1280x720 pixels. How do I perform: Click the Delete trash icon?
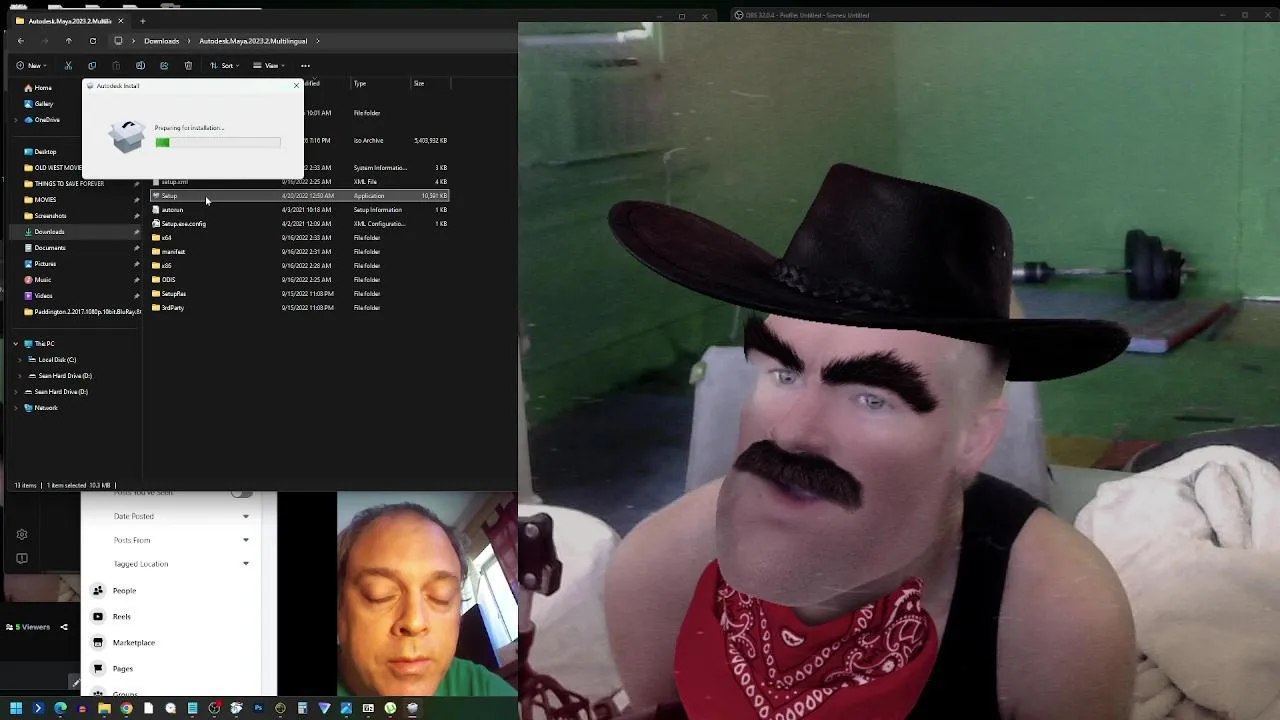click(x=188, y=66)
